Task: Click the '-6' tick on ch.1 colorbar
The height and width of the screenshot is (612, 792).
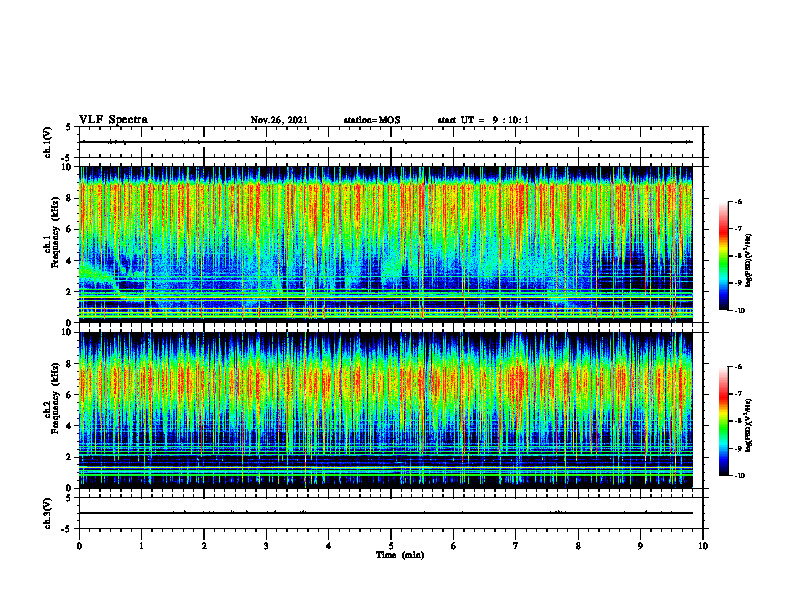Action: coord(739,201)
